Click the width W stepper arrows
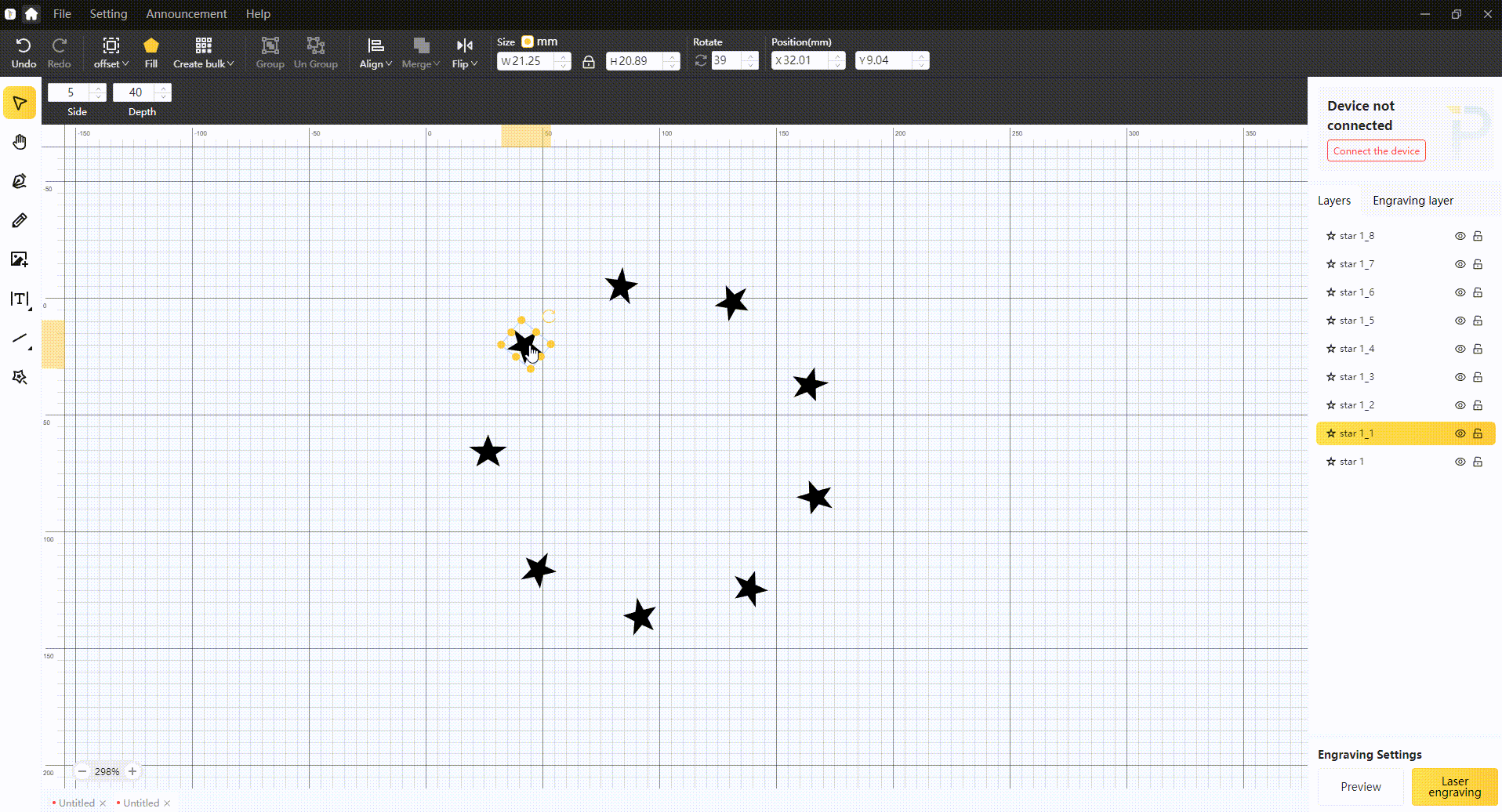Viewport: 1502px width, 812px height. coord(563,61)
